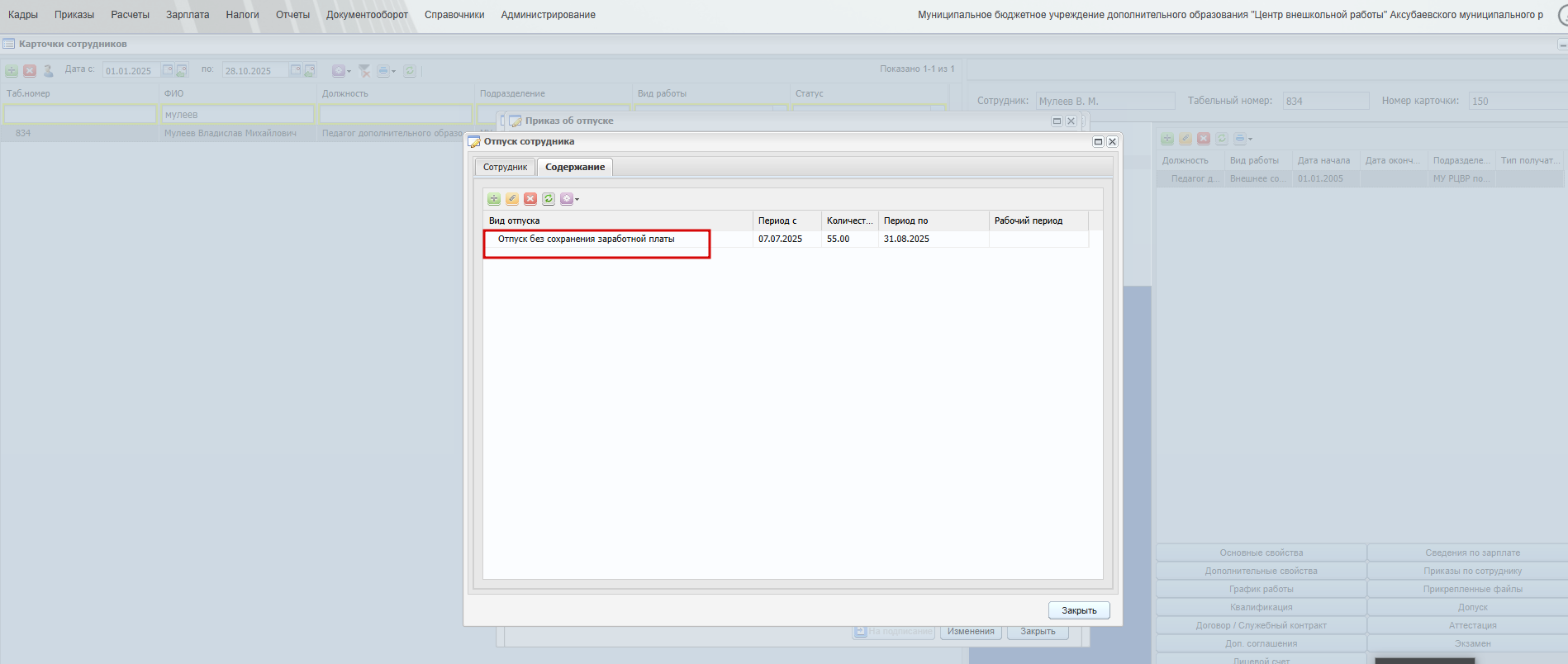
Task: Open the Приказы menu
Action: click(x=74, y=15)
